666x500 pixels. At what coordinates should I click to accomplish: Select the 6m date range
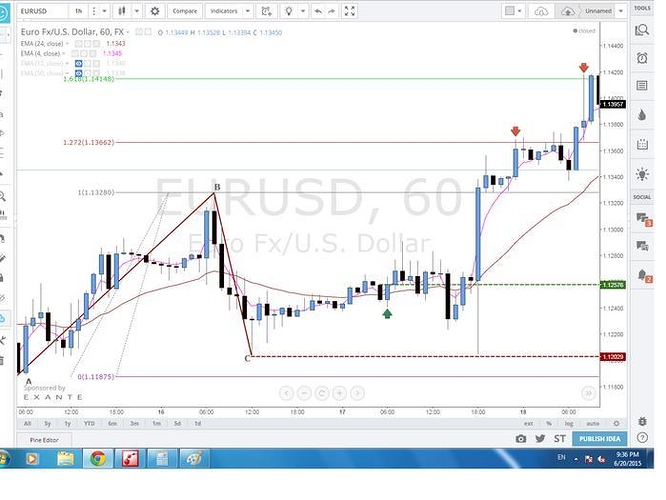(x=112, y=424)
